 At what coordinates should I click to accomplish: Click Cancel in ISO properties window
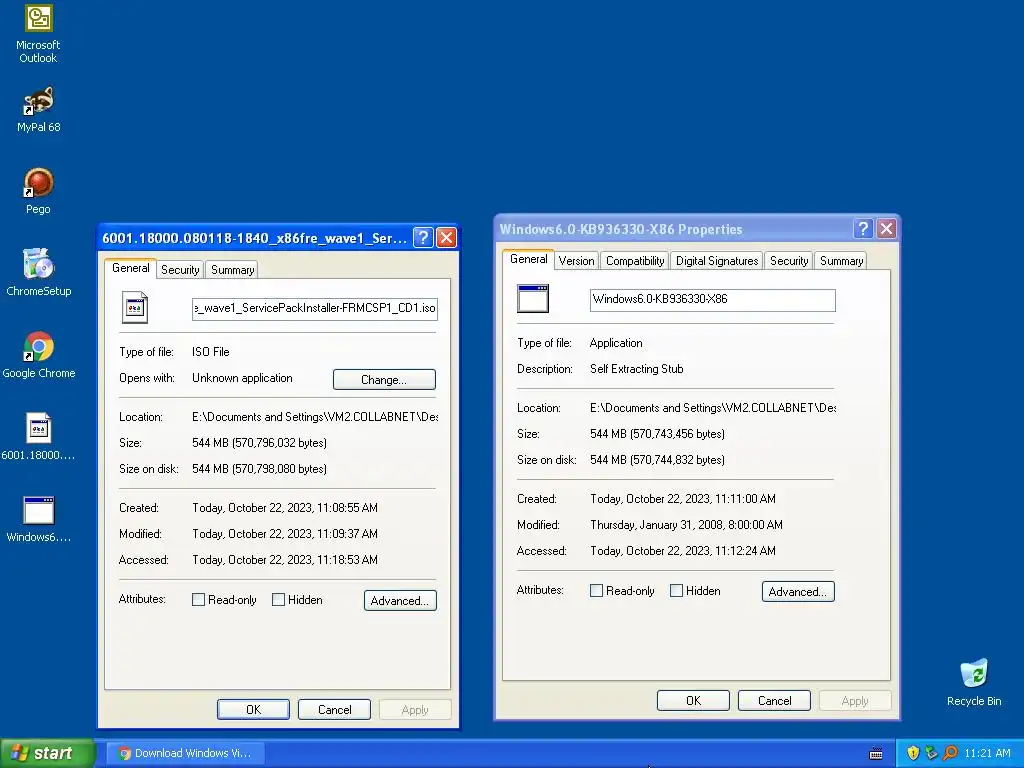pos(334,709)
